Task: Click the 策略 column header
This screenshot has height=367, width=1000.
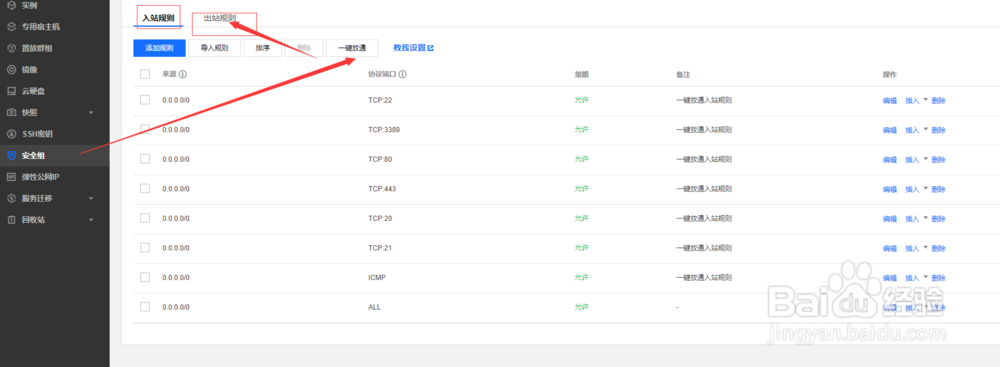Action: tap(581, 75)
